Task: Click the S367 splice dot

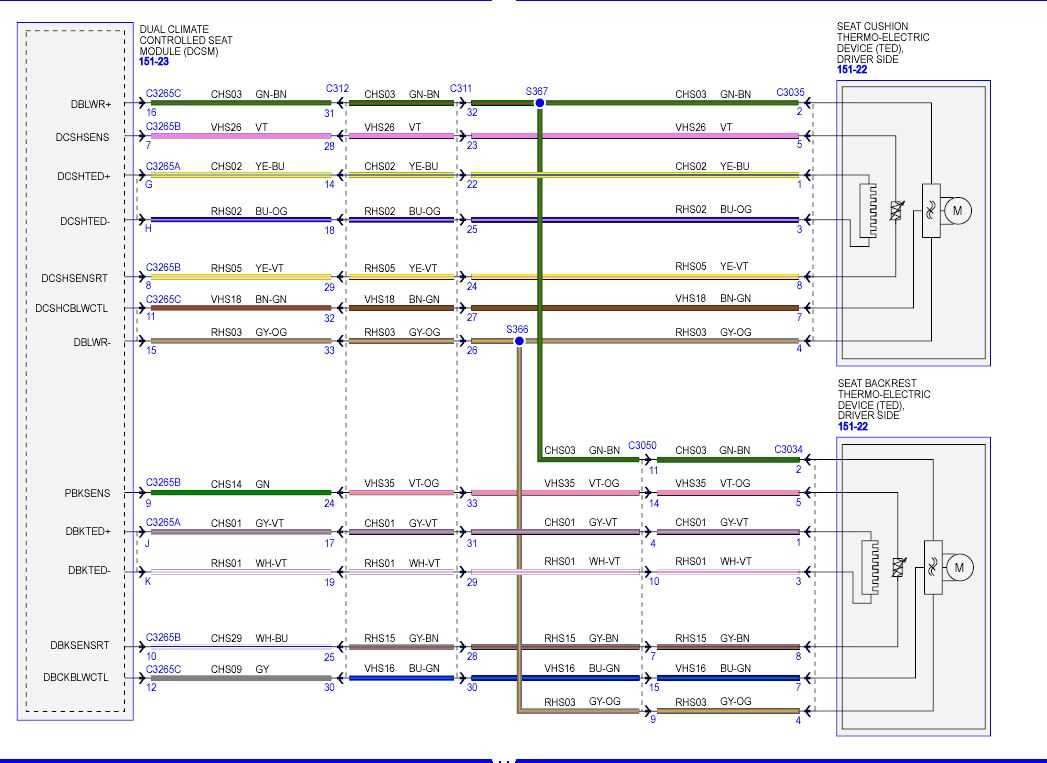Action: tap(540, 103)
